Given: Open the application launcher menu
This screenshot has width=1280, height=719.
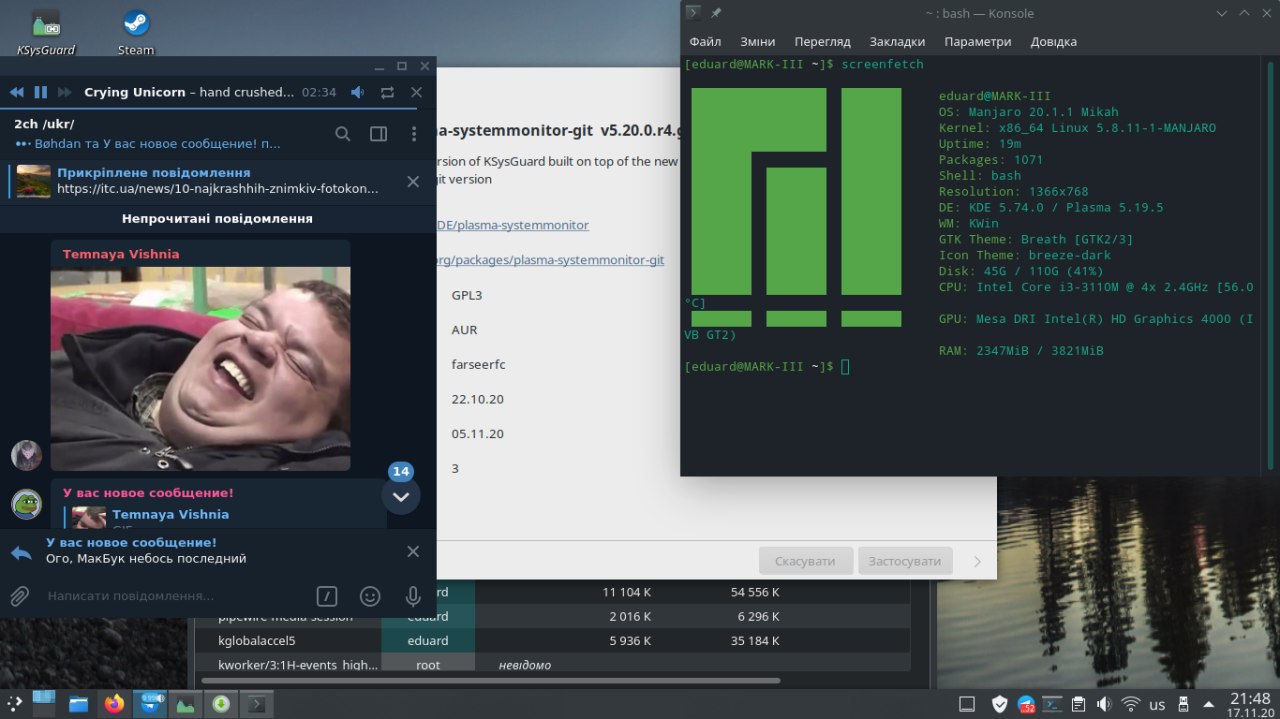Looking at the screenshot, I should coord(13,703).
